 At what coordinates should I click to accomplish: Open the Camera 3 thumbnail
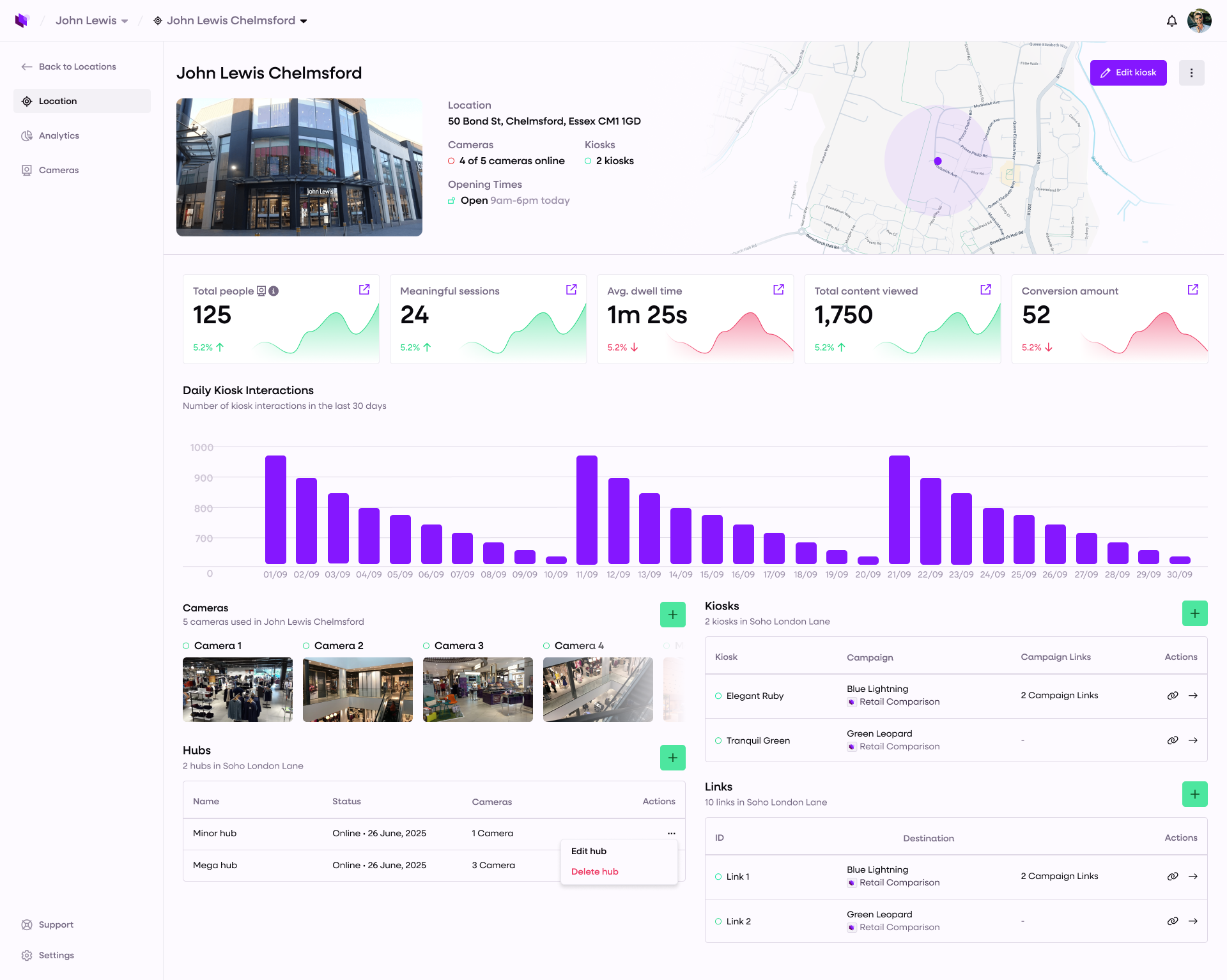coord(478,690)
